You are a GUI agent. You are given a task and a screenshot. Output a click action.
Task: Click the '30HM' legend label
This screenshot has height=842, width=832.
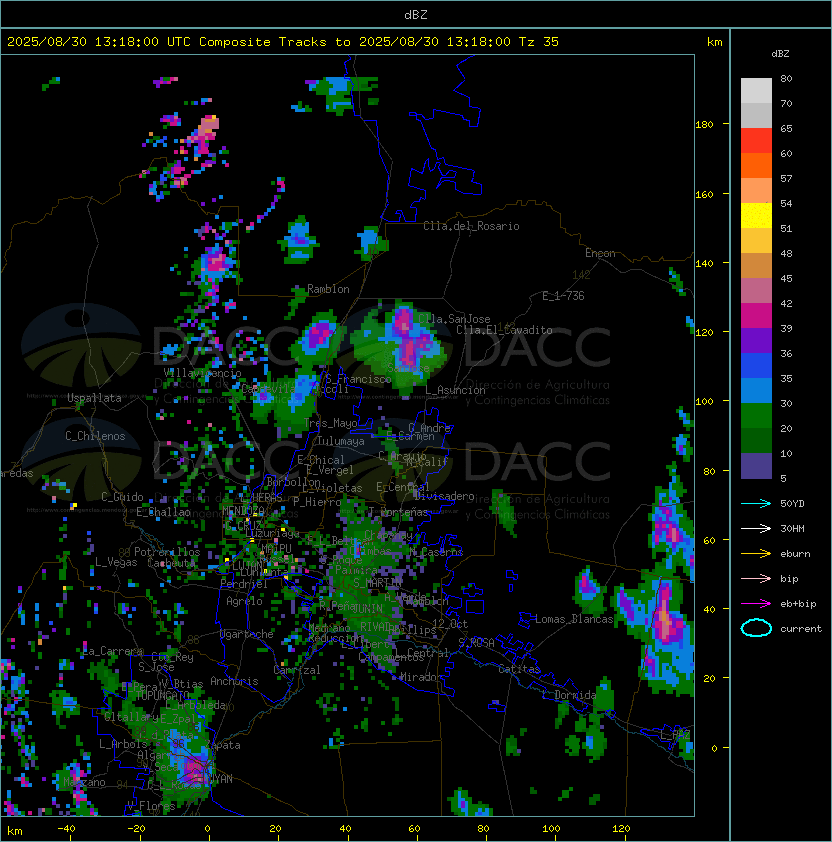point(792,529)
